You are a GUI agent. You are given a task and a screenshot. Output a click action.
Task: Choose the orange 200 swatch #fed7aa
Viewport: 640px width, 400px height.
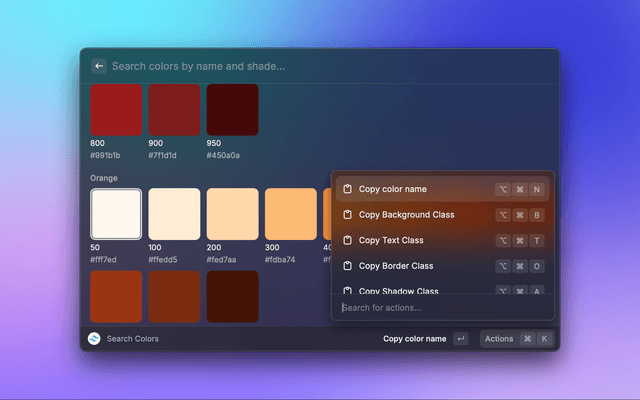[x=232, y=214]
